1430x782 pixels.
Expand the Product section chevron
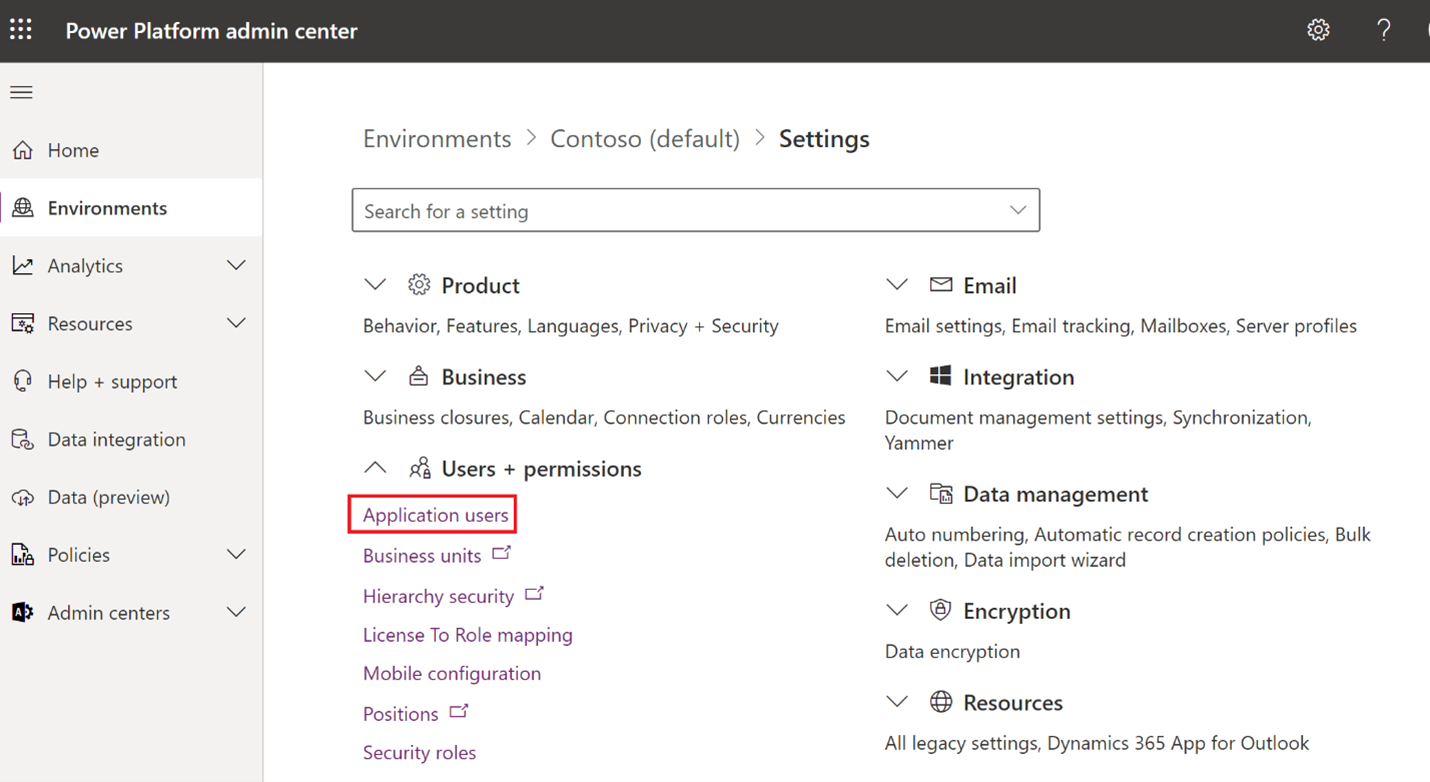[x=375, y=285]
